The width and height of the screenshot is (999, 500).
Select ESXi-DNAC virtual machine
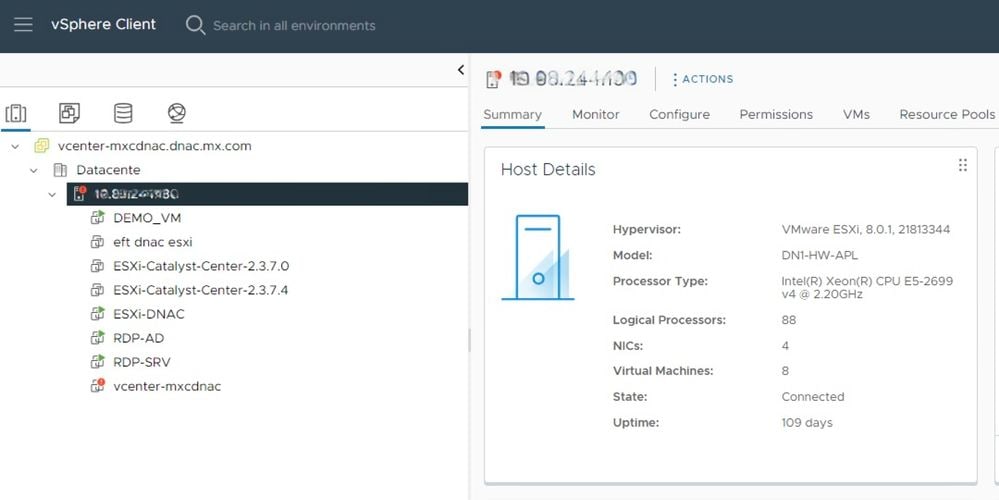pos(149,314)
